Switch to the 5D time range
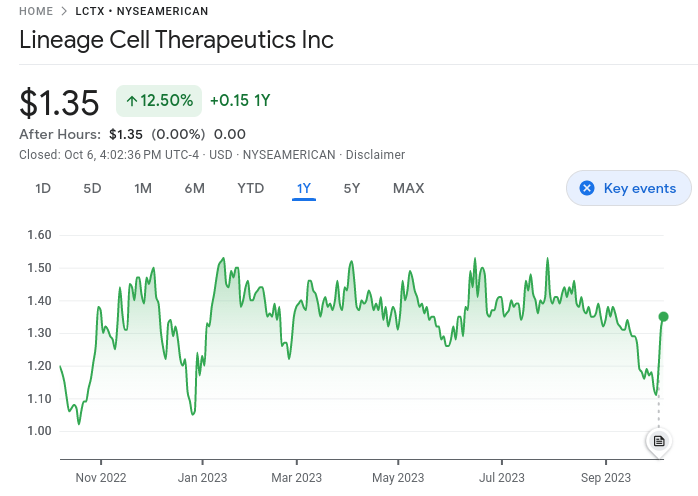698x496 pixels. [x=92, y=188]
